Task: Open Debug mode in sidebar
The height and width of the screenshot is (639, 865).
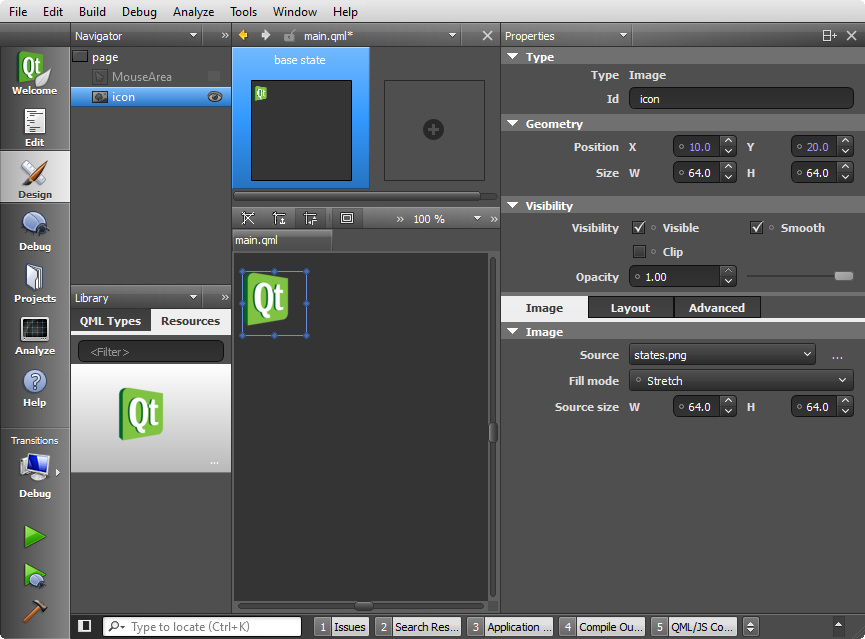Action: point(34,232)
